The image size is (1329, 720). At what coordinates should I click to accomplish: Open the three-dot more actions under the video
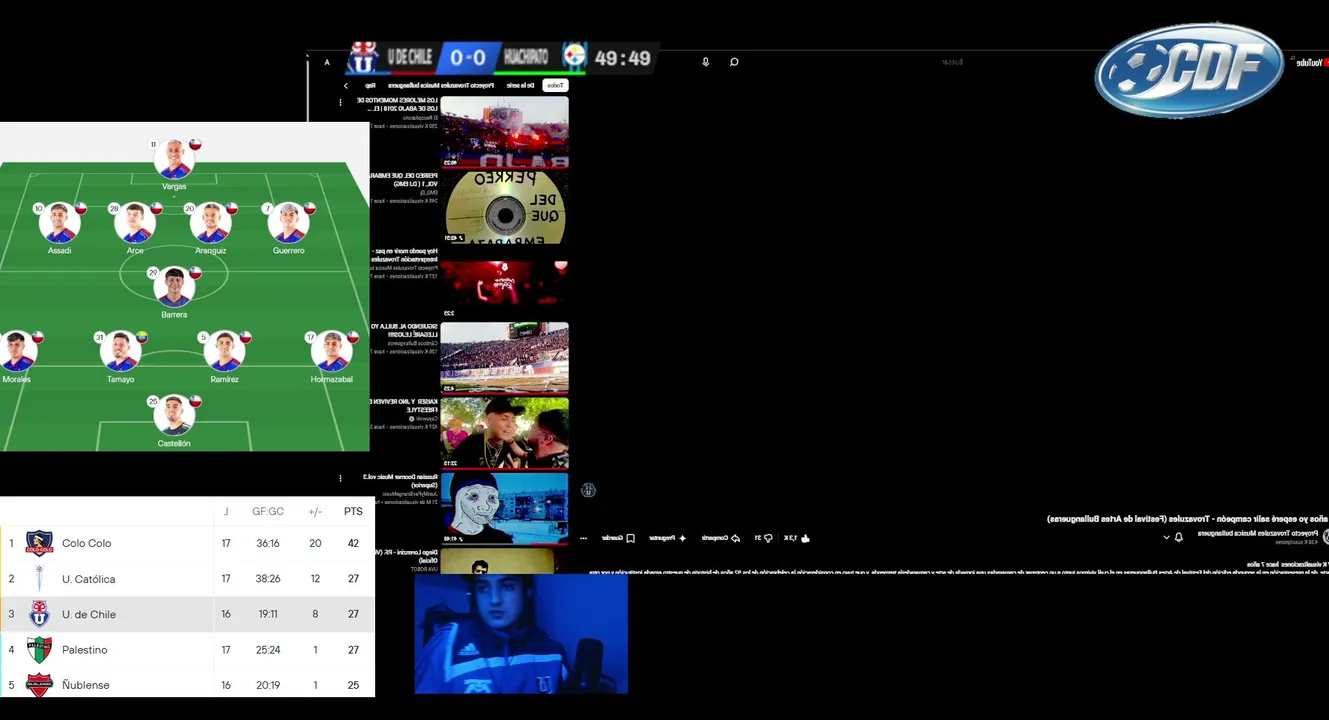(583, 538)
